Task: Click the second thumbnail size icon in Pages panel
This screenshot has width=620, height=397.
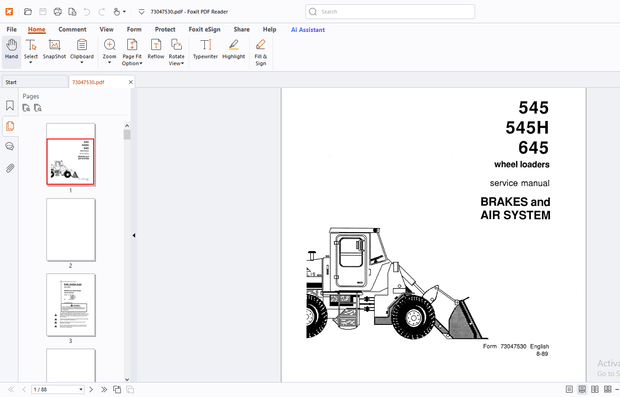Action: point(38,108)
